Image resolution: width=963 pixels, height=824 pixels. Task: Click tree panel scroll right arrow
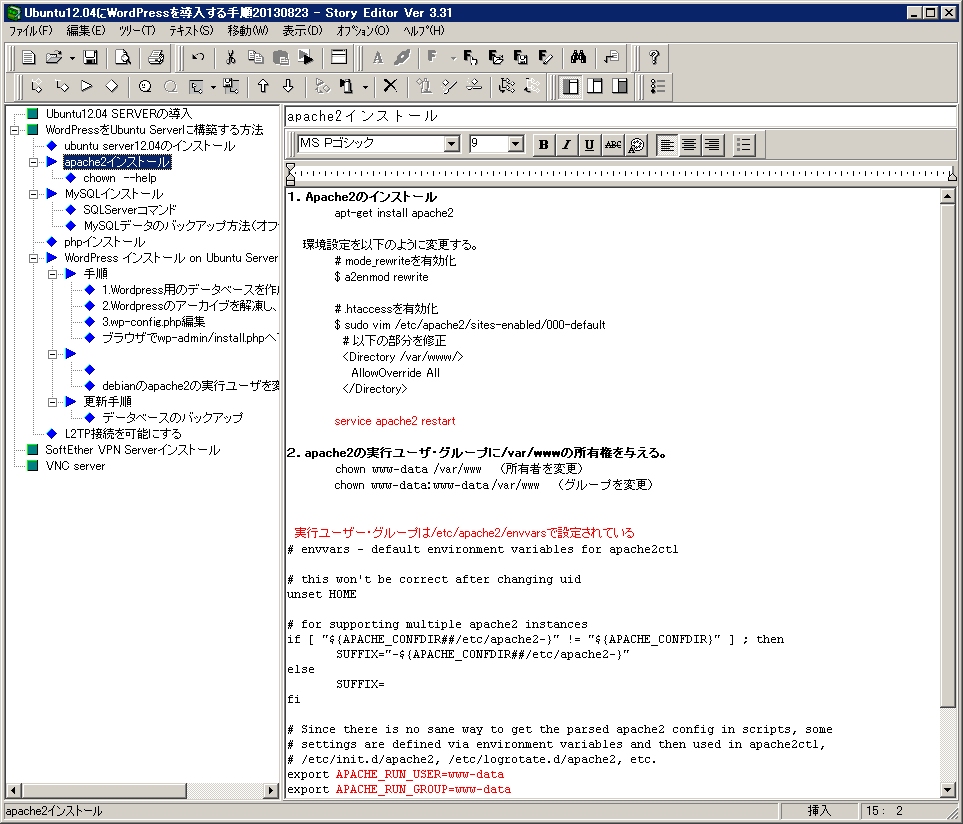point(271,790)
